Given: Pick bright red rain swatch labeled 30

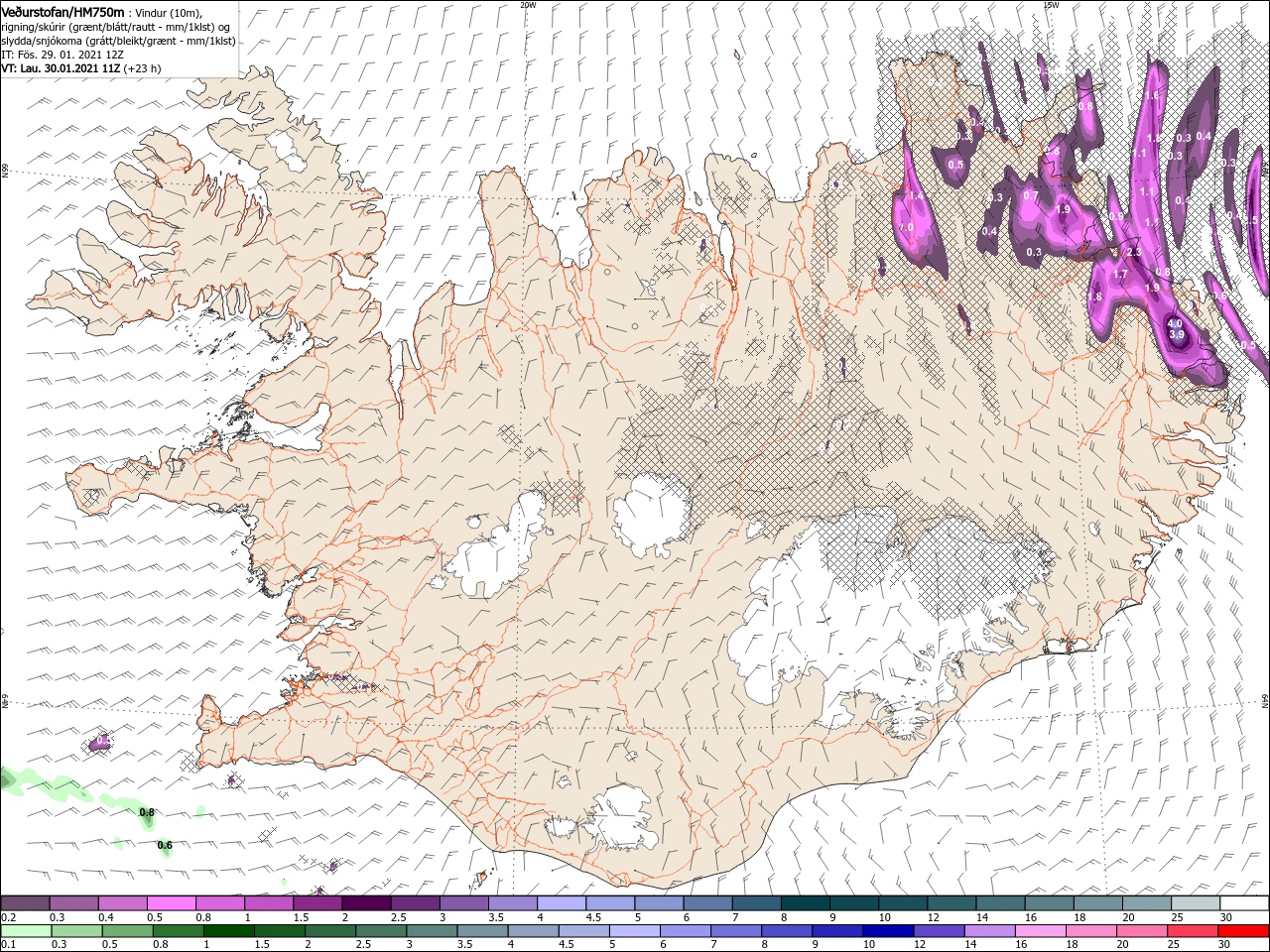Looking at the screenshot, I should [x=1242, y=931].
